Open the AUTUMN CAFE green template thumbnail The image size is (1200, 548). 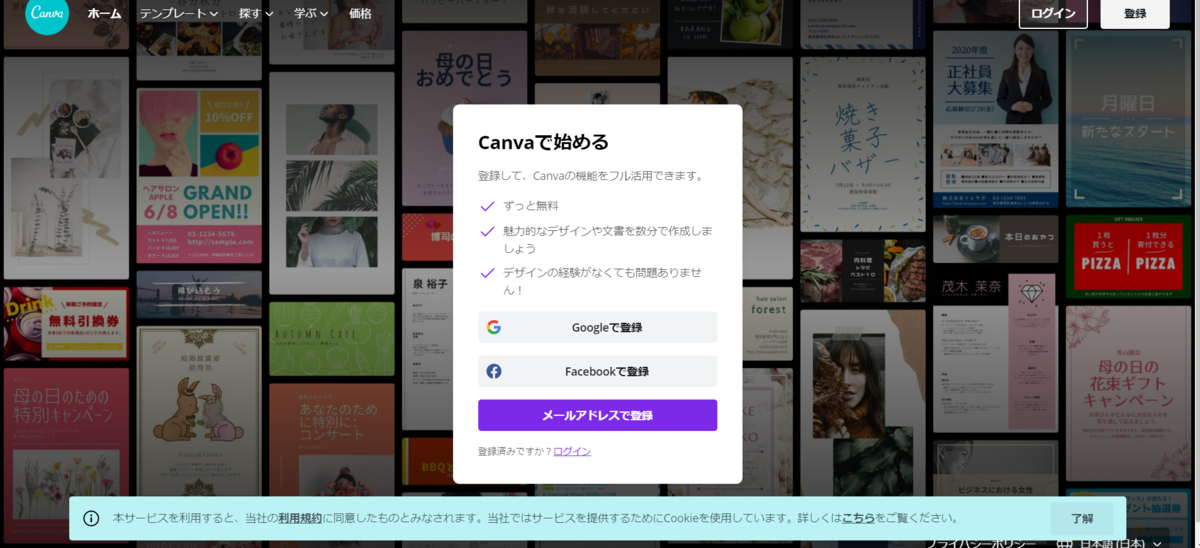pyautogui.click(x=332, y=338)
